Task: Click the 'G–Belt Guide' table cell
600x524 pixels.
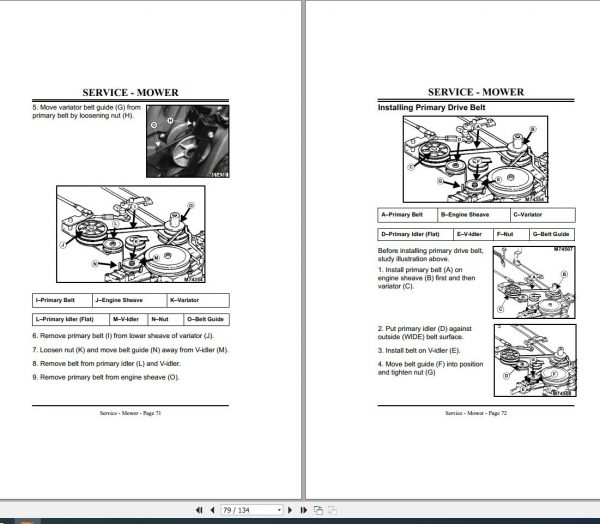Action: click(552, 234)
